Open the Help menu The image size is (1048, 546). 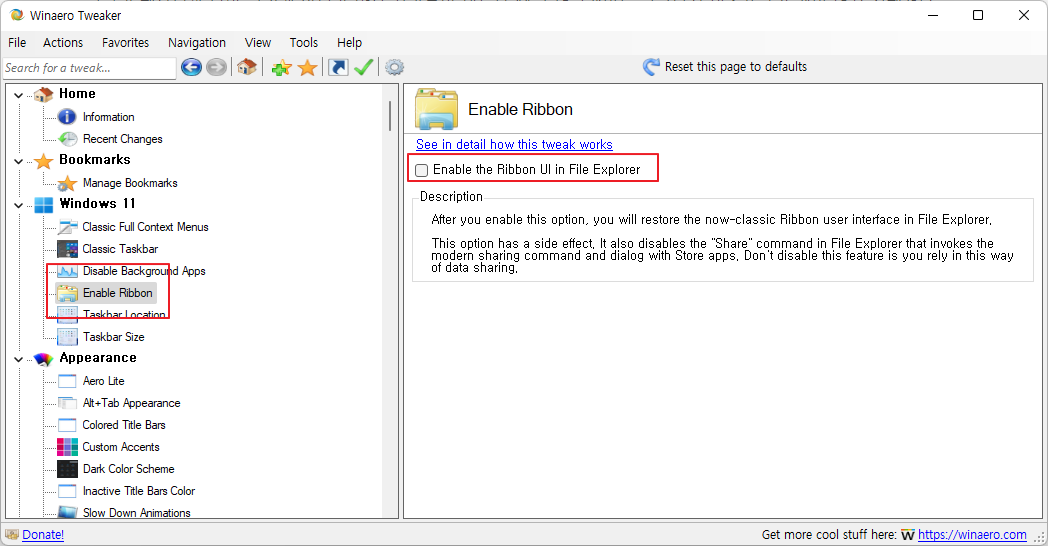(350, 43)
